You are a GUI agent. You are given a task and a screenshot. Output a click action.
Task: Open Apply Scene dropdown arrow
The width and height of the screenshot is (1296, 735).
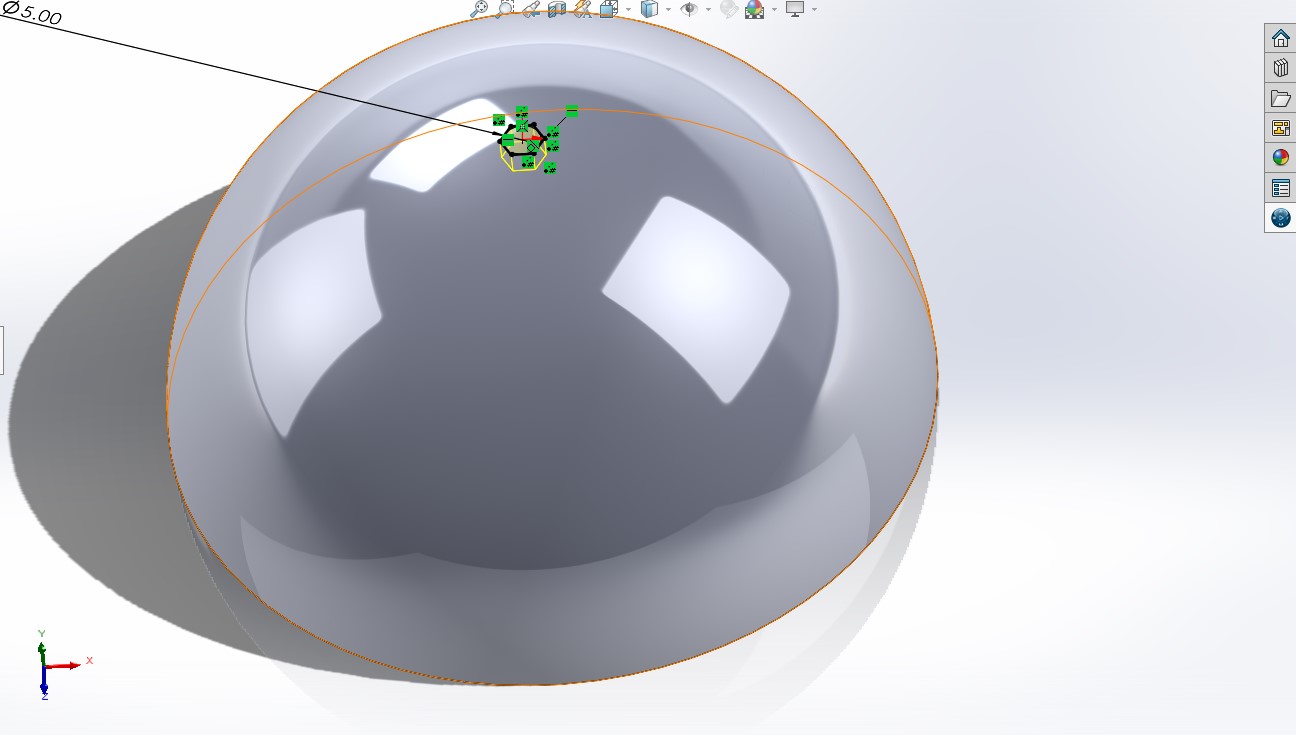click(x=774, y=9)
